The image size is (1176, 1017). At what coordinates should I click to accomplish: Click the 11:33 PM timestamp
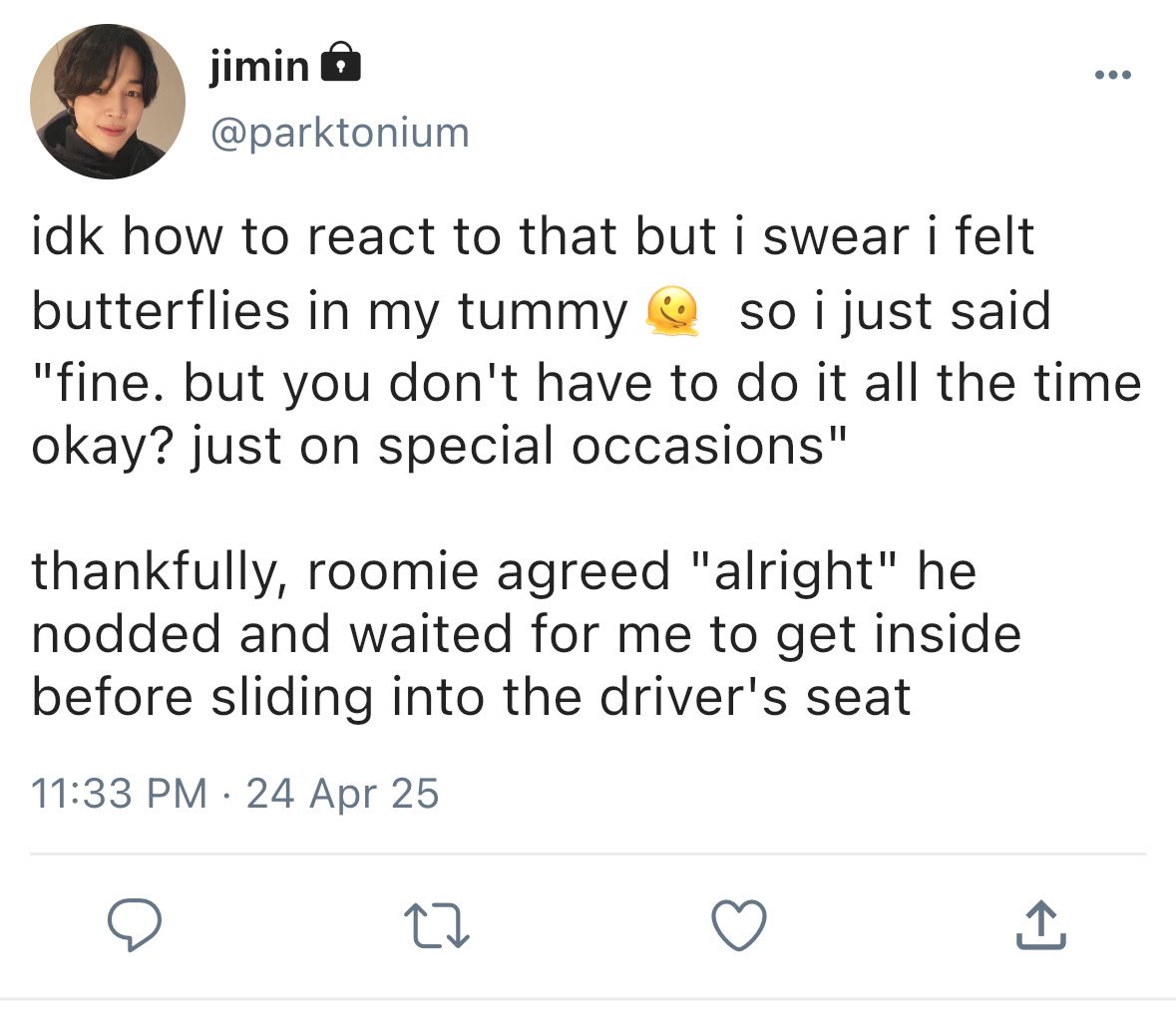[119, 794]
